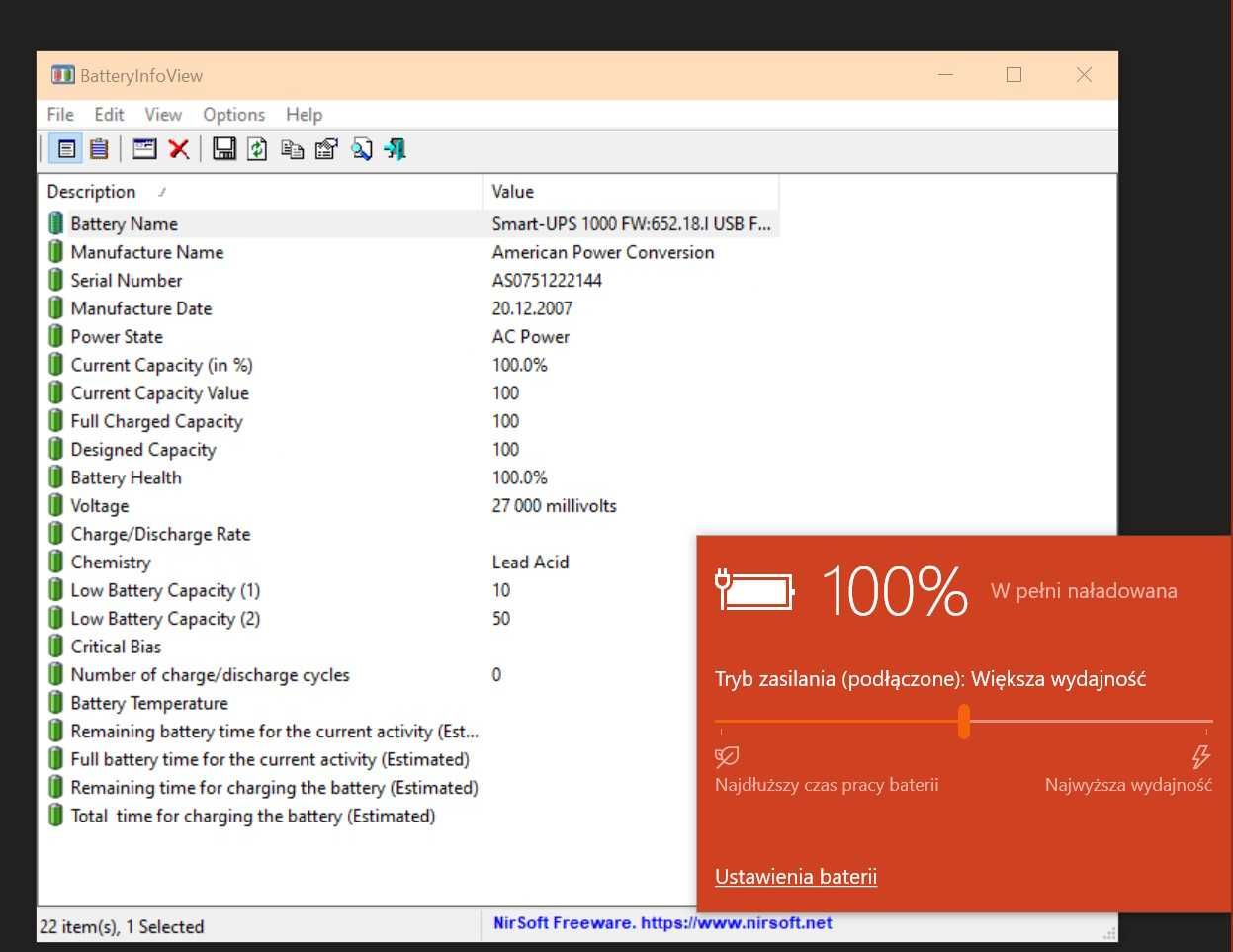The image size is (1233, 952).
Task: Click the battery icon beside Power State
Action: (x=56, y=336)
